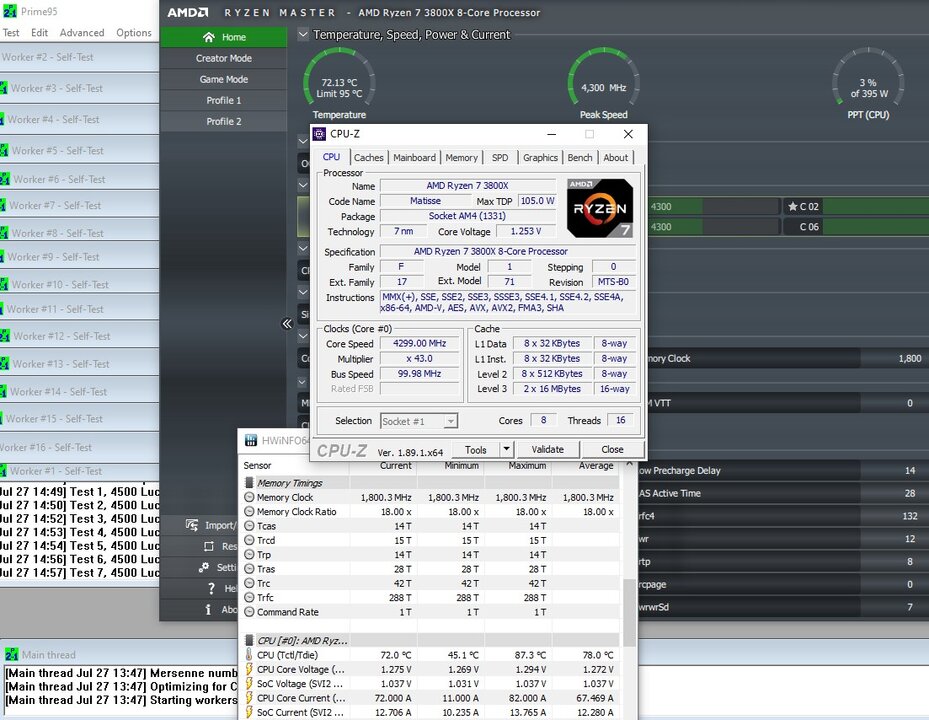This screenshot has width=929, height=720.
Task: Collapse the Ryzen Master sidebar with double chevron
Action: click(x=287, y=324)
